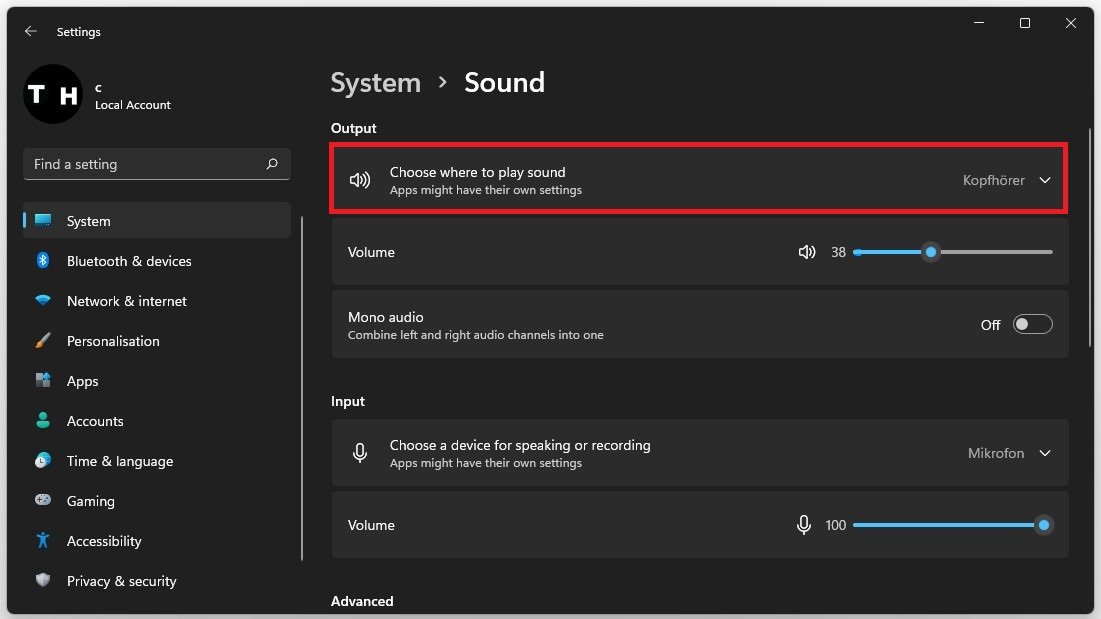The height and width of the screenshot is (619, 1101).
Task: Toggle Mono audio switch on
Action: coord(1032,325)
